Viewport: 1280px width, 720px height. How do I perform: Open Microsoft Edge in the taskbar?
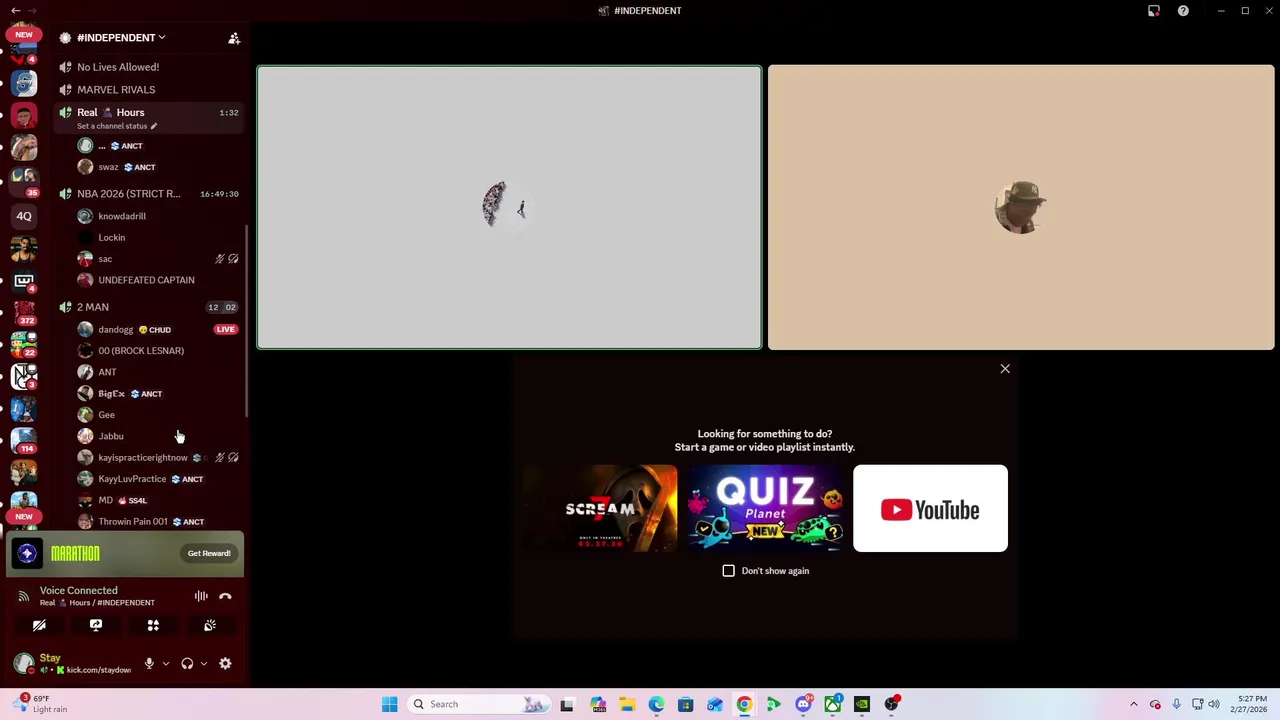[x=656, y=704]
